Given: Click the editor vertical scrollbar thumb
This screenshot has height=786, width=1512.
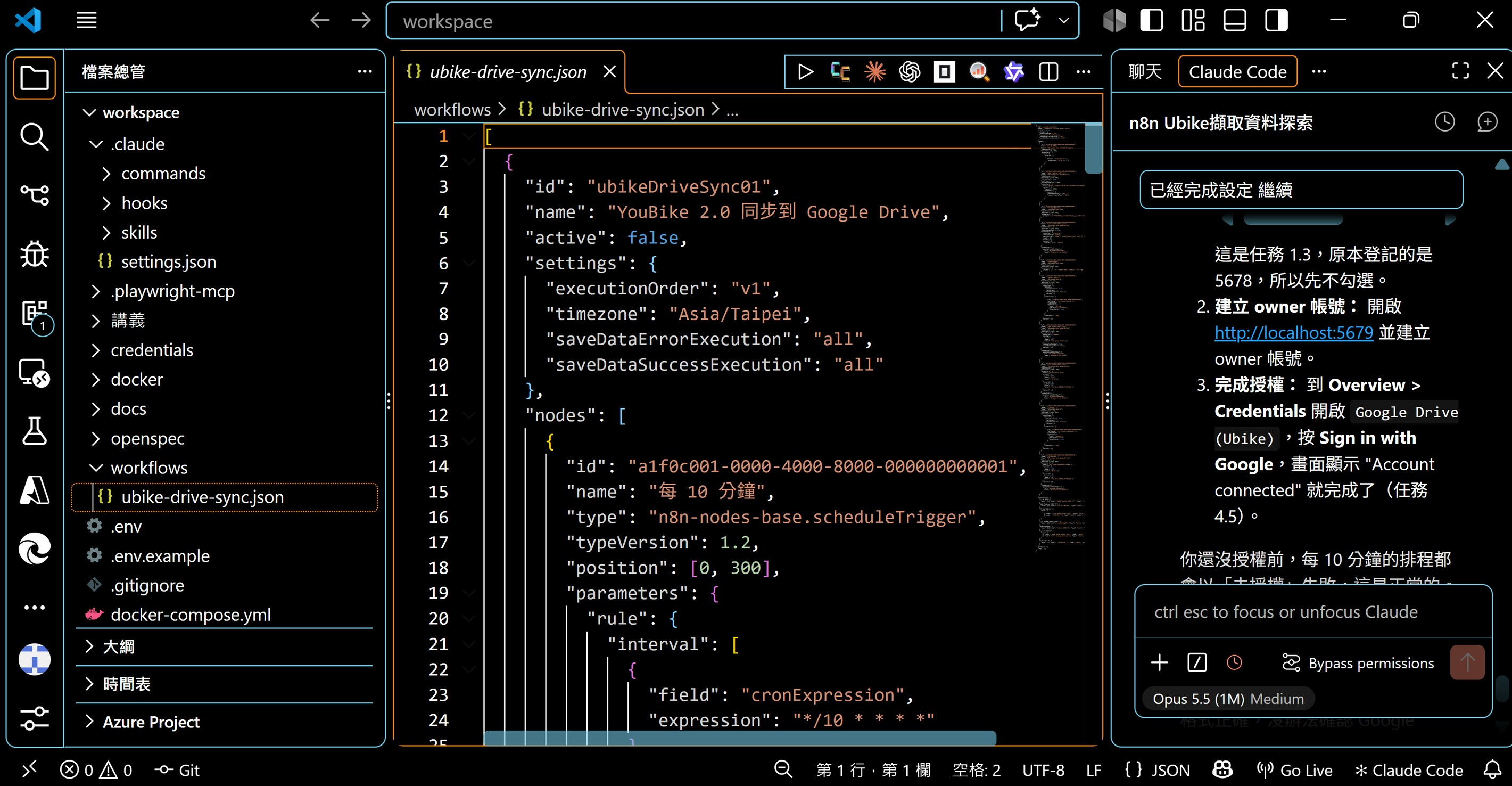Looking at the screenshot, I should pyautogui.click(x=1093, y=149).
